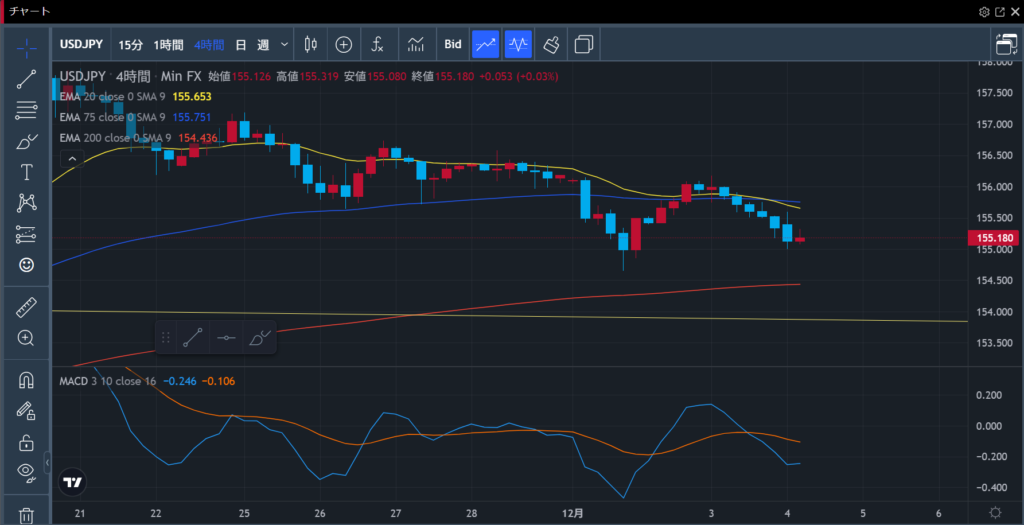Open the indicators fx button
Image resolution: width=1024 pixels, height=525 pixels.
click(x=378, y=44)
